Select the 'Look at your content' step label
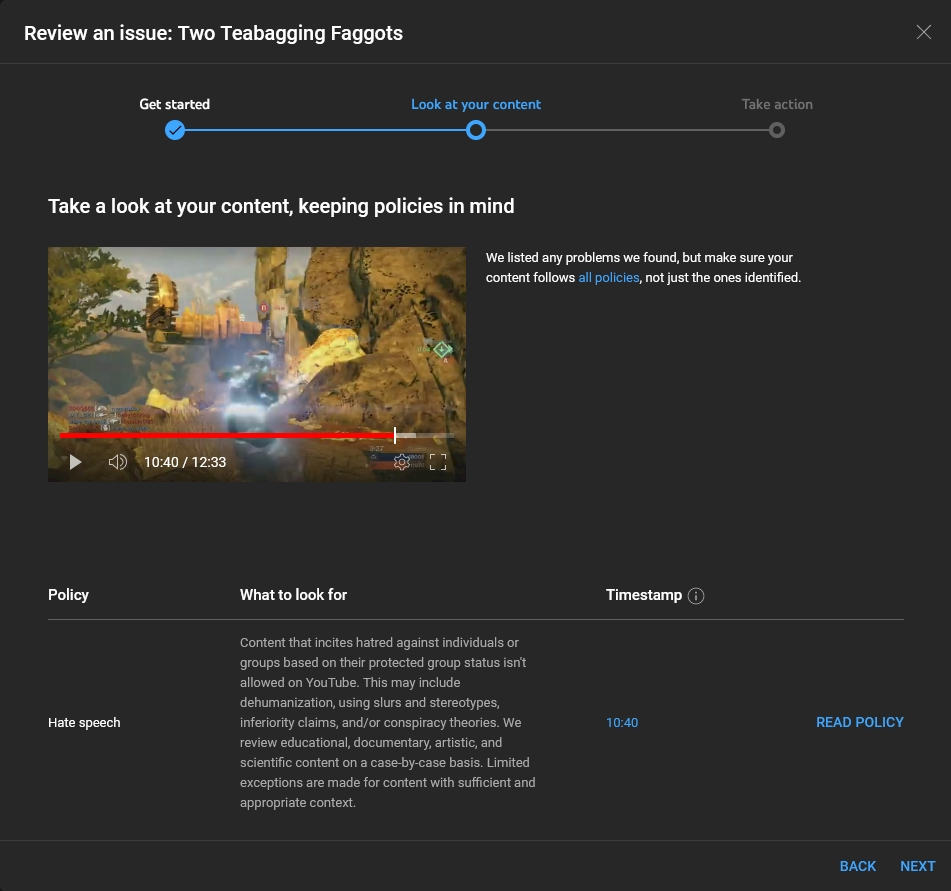 476,104
